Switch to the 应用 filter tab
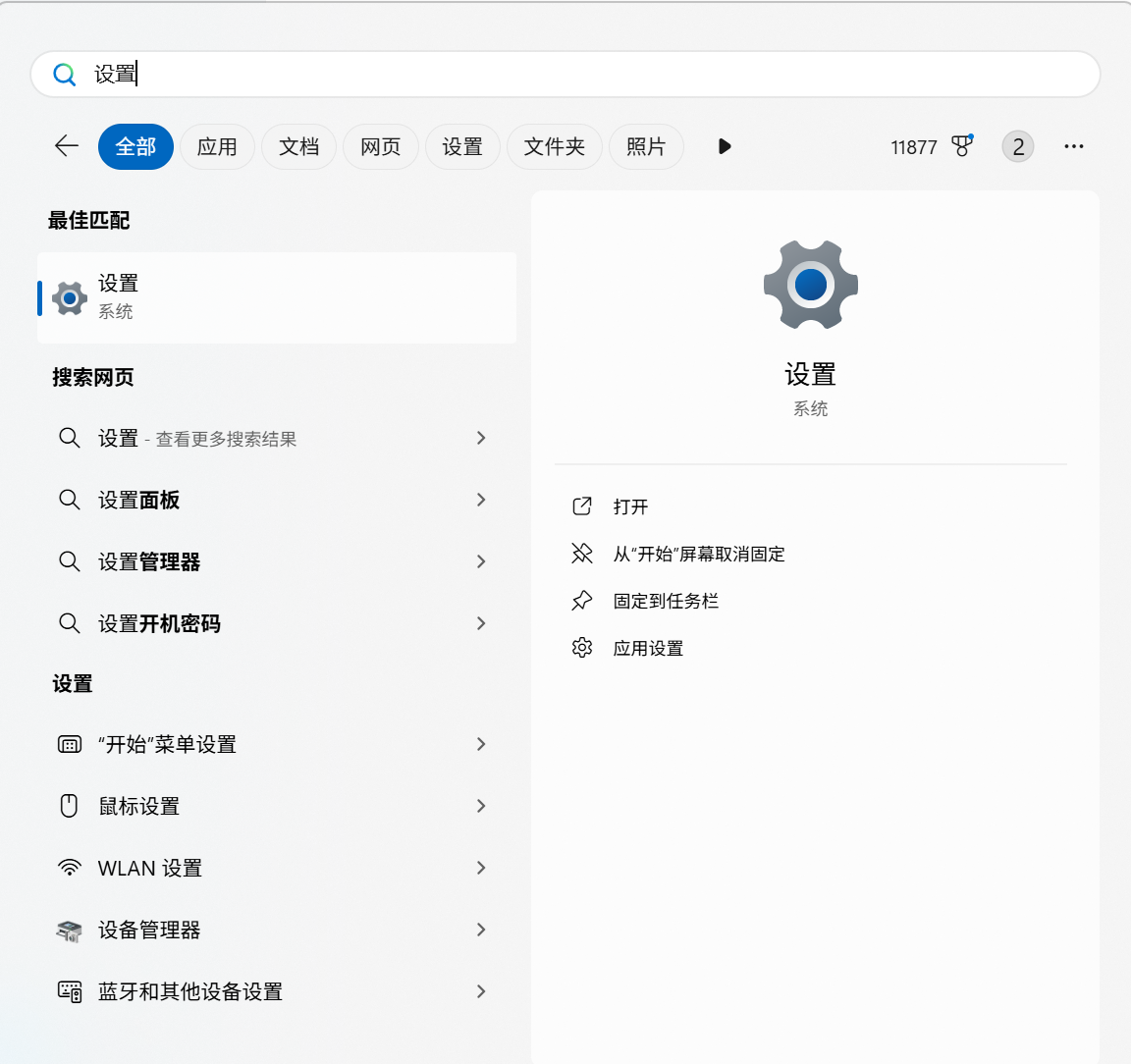The height and width of the screenshot is (1064, 1131). [217, 147]
